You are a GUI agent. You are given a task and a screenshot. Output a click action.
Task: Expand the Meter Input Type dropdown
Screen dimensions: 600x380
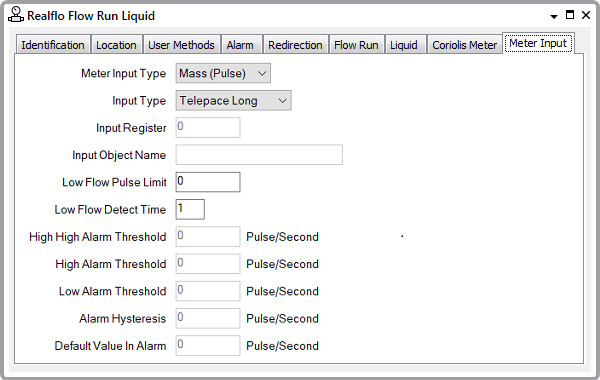coord(223,73)
